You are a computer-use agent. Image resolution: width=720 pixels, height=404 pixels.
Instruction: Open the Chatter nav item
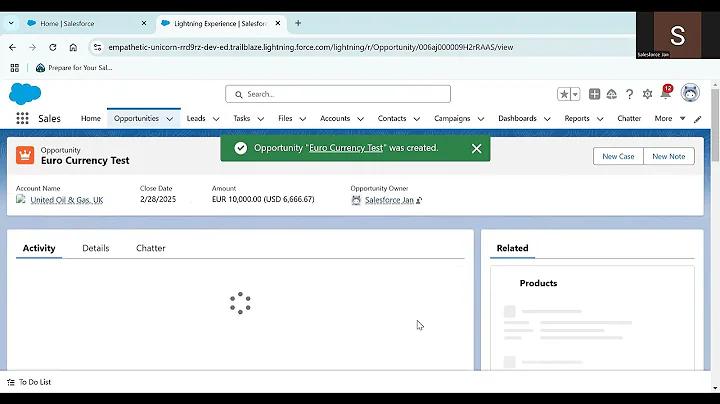[629, 118]
